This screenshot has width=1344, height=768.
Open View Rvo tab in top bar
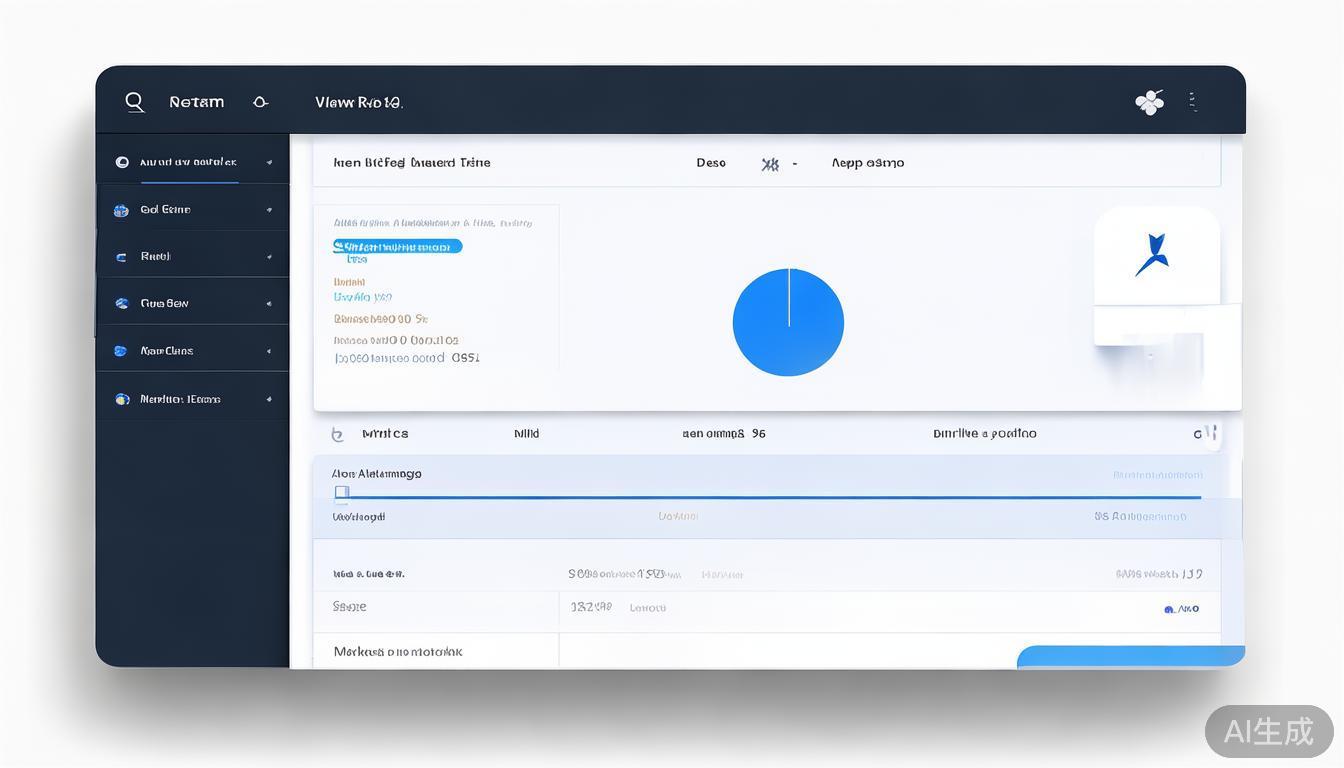tap(358, 102)
